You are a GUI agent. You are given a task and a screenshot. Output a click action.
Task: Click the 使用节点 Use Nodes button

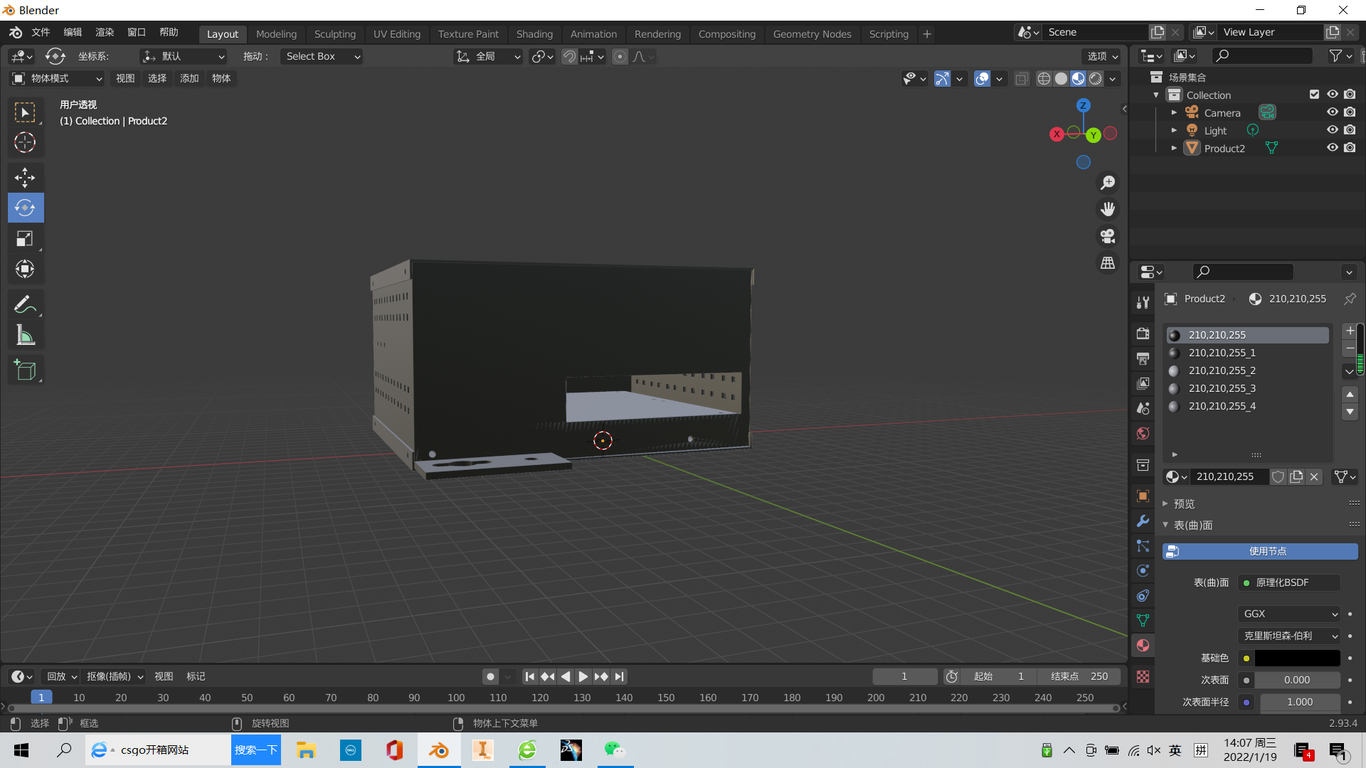click(1260, 551)
